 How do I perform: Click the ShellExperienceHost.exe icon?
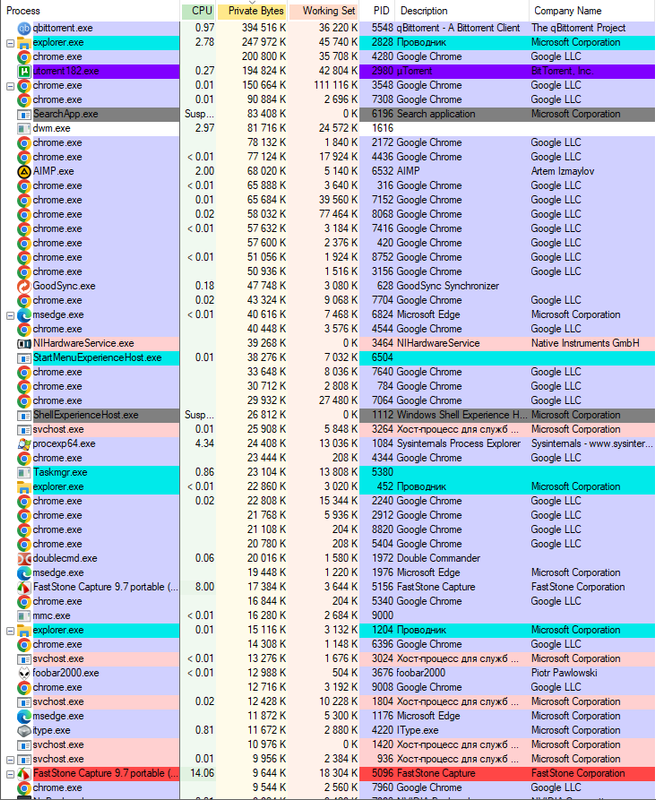tap(24, 415)
